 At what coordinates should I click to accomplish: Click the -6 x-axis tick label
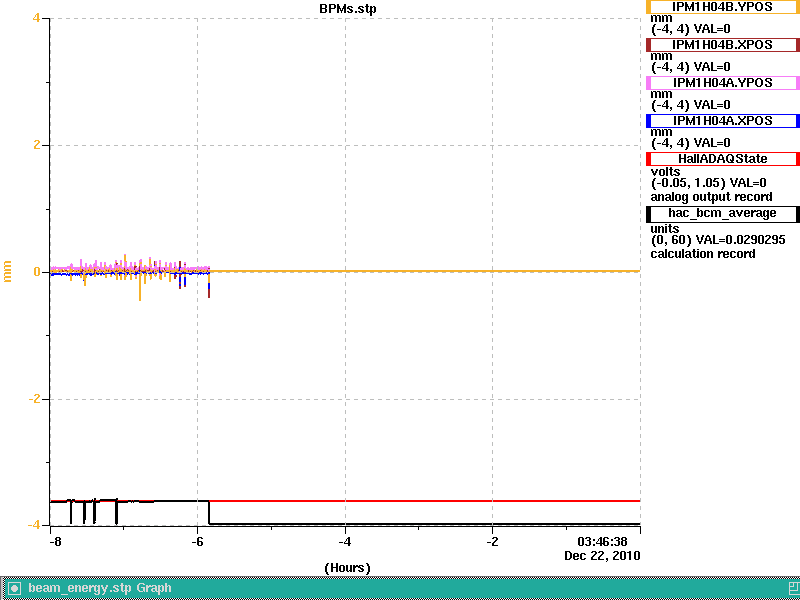(197, 542)
